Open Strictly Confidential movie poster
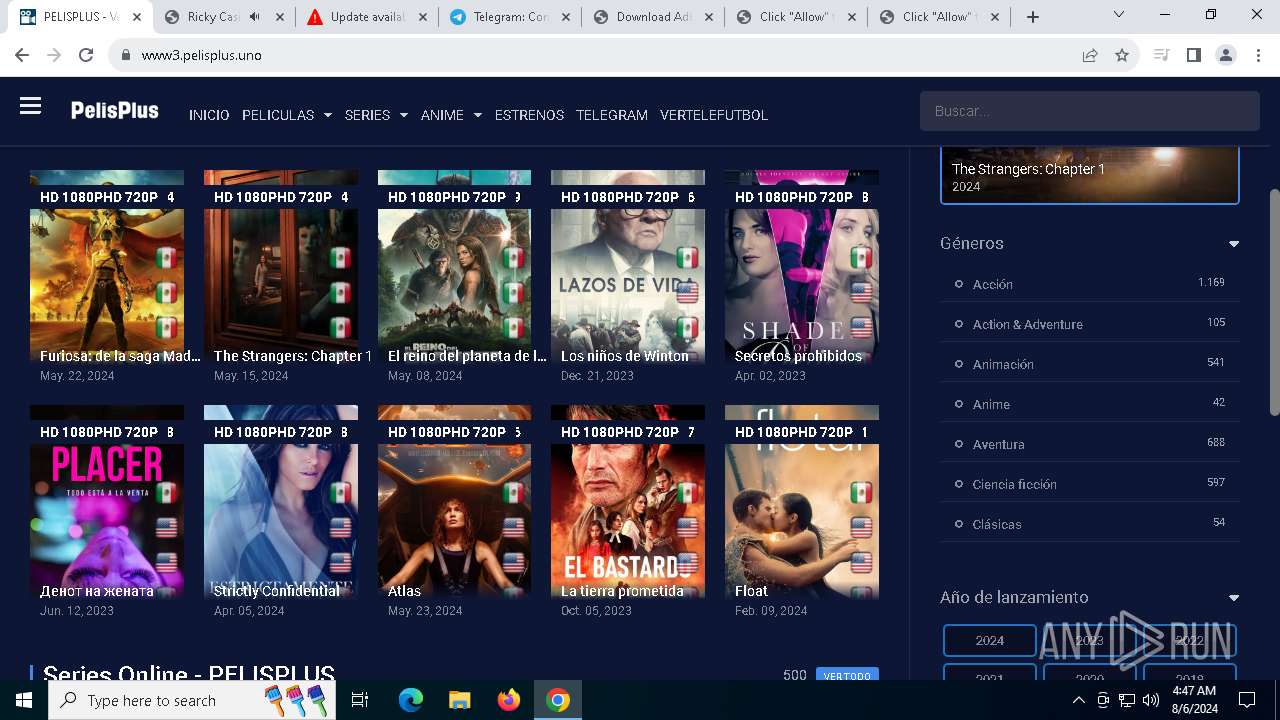Image resolution: width=1280 pixels, height=720 pixels. click(x=281, y=502)
